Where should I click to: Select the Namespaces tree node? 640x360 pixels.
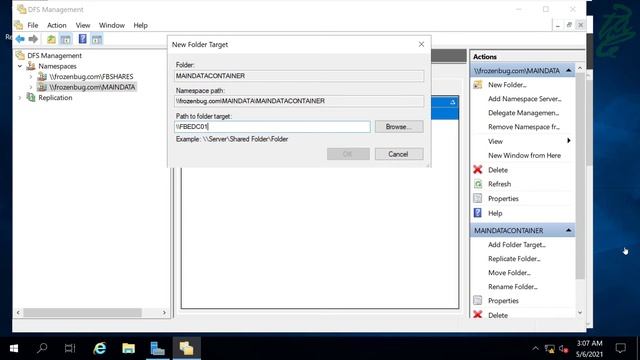(x=57, y=66)
